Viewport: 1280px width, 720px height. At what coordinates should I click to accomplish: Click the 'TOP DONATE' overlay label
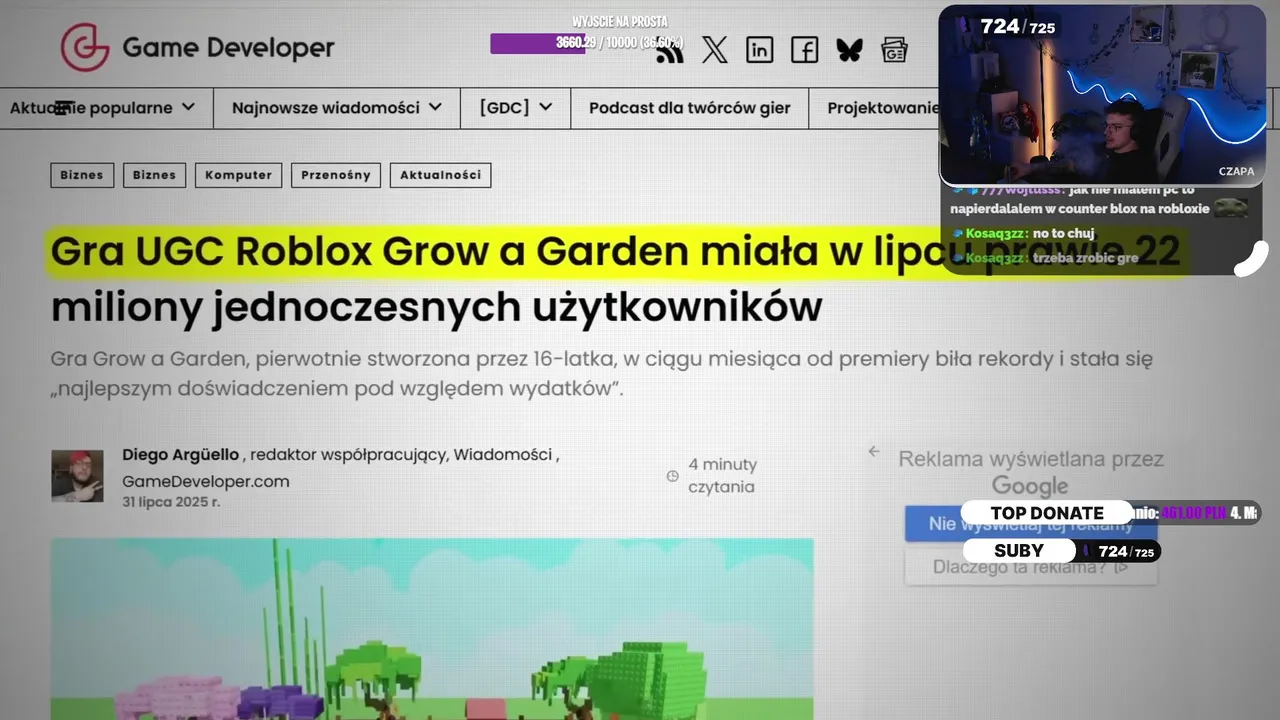(x=1047, y=513)
